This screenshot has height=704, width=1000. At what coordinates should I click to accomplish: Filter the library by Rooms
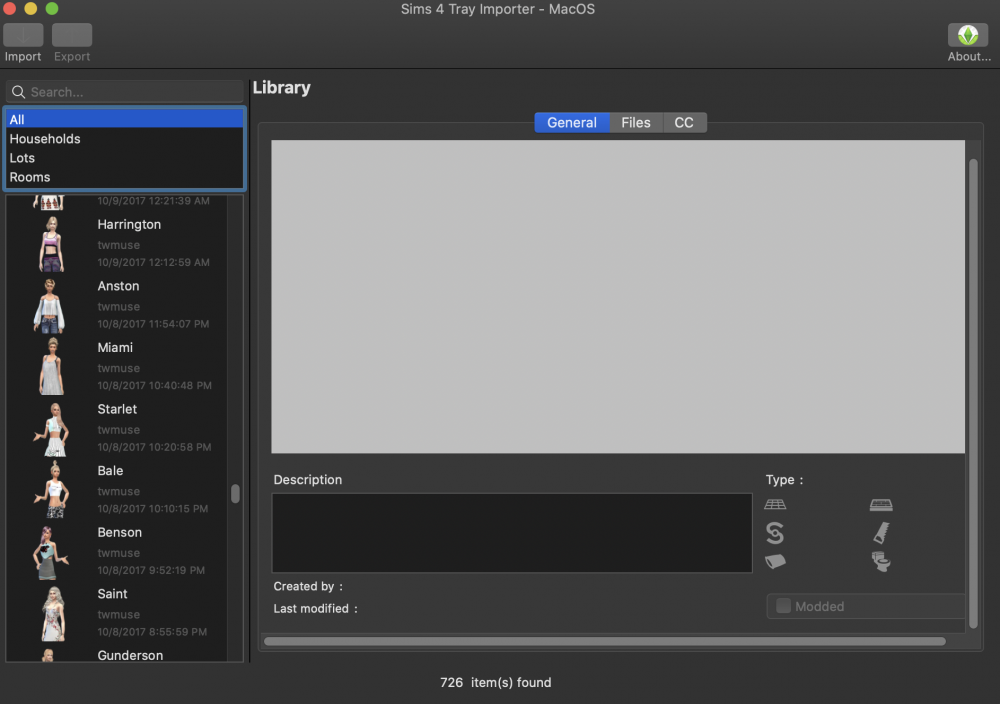124,177
